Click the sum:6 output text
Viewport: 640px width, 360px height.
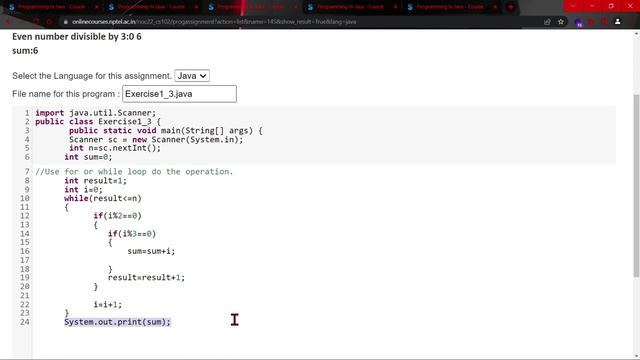(x=25, y=51)
